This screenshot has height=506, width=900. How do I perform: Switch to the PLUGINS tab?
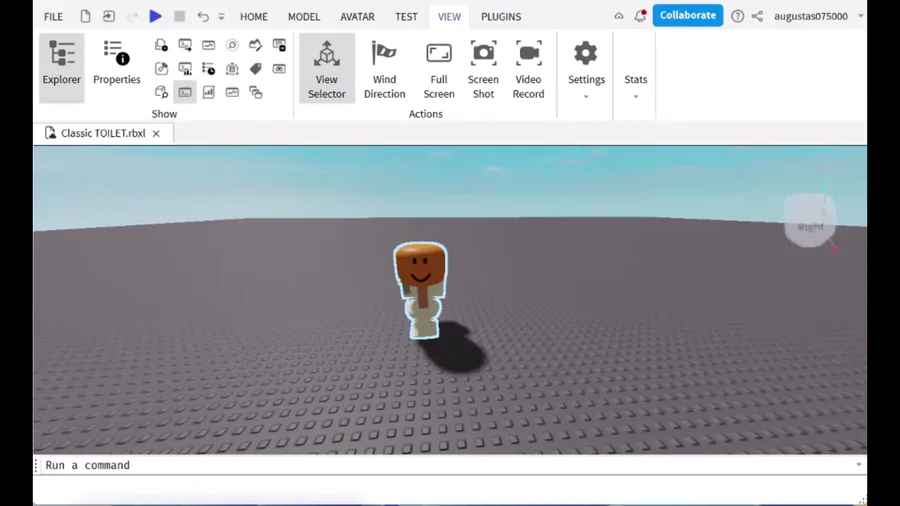point(501,17)
